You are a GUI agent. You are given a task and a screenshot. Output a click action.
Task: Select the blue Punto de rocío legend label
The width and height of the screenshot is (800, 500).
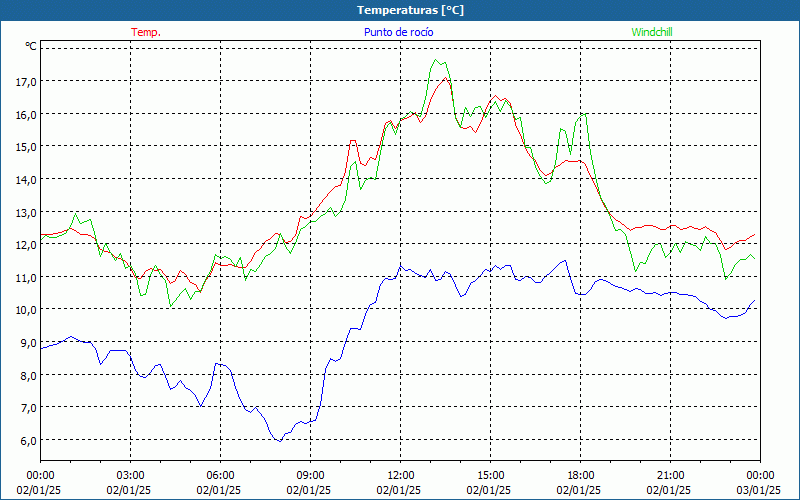coord(398,32)
